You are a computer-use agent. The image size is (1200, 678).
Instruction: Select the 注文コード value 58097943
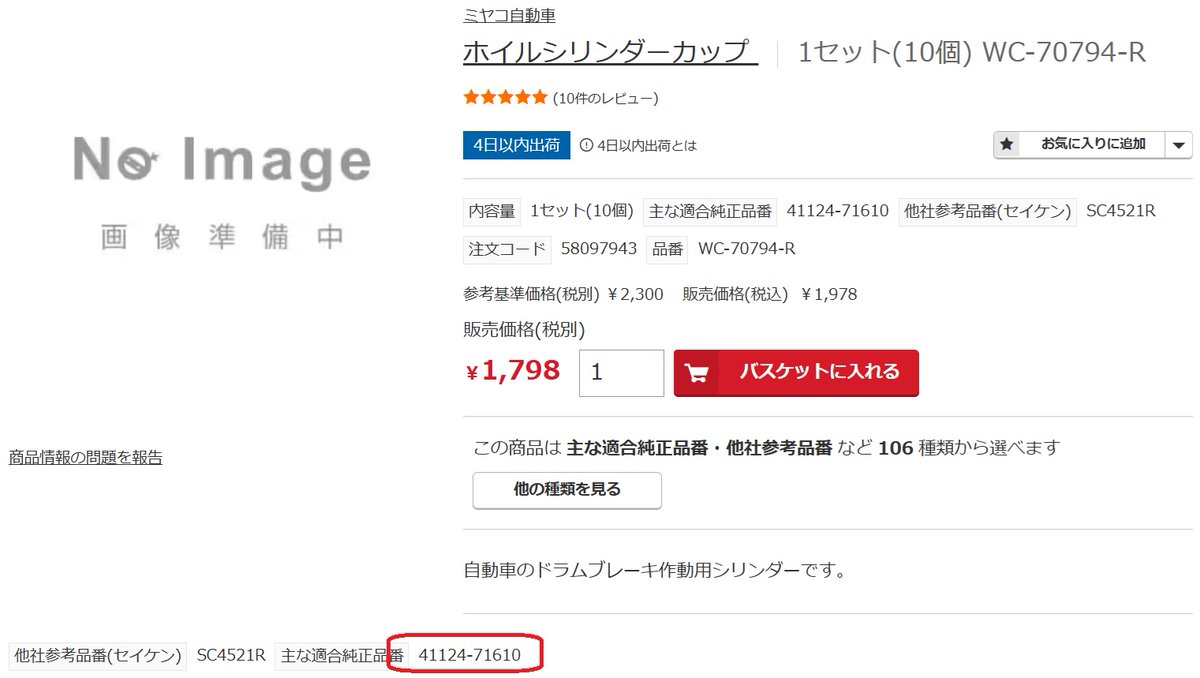[x=599, y=248]
